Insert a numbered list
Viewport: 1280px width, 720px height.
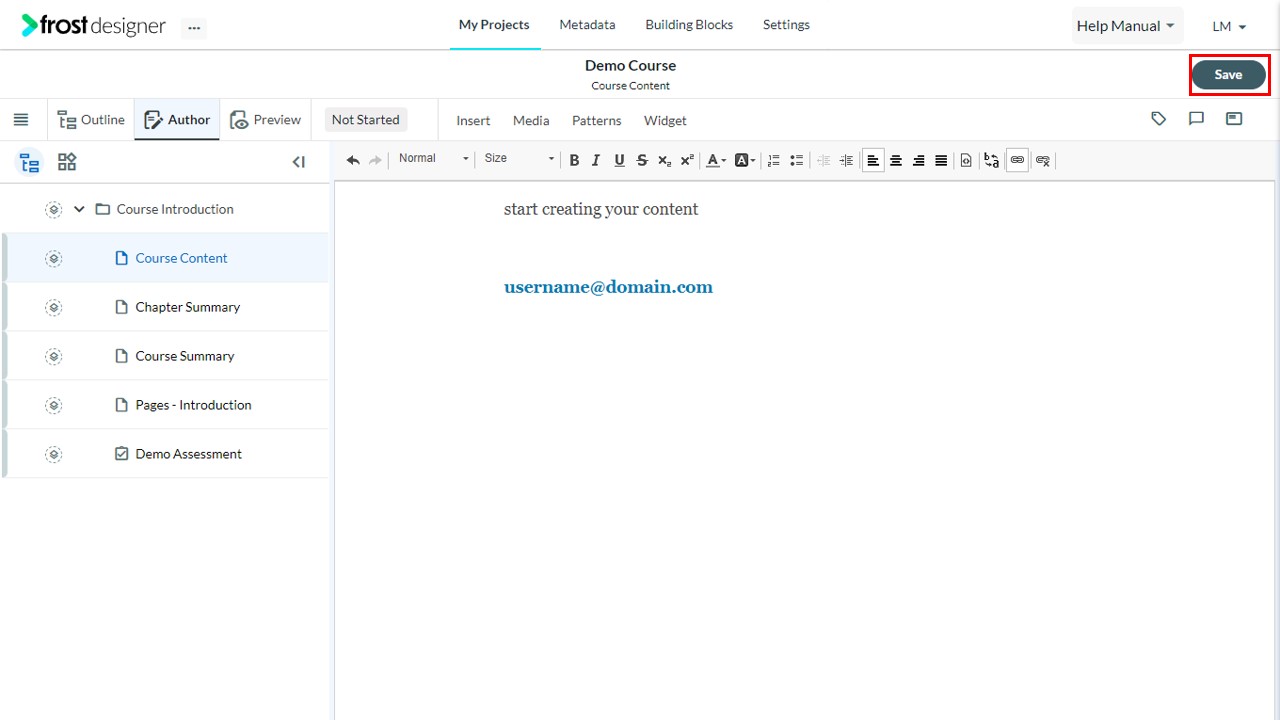coord(774,160)
